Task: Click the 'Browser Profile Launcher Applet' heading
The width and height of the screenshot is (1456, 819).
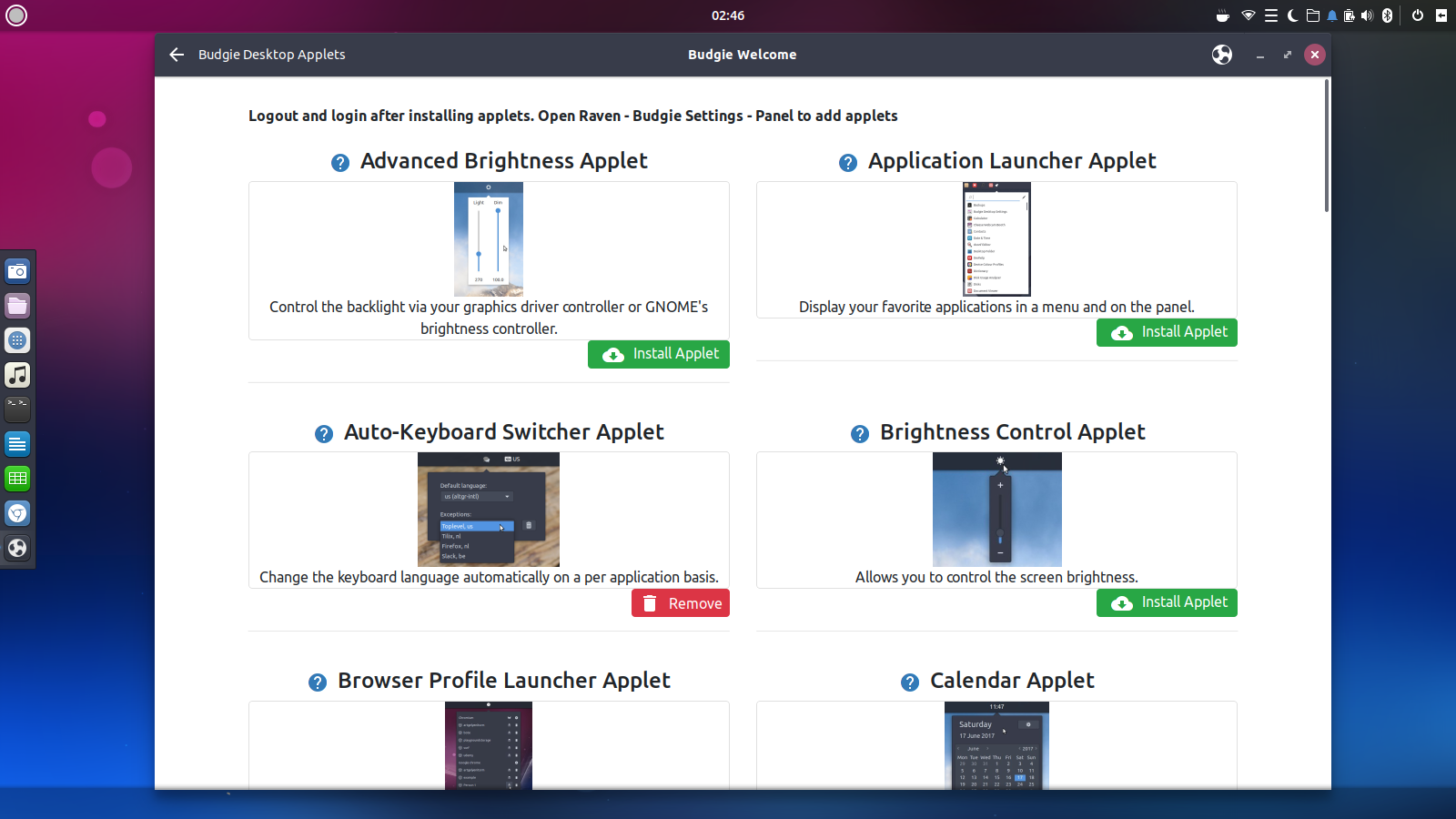Action: point(504,681)
